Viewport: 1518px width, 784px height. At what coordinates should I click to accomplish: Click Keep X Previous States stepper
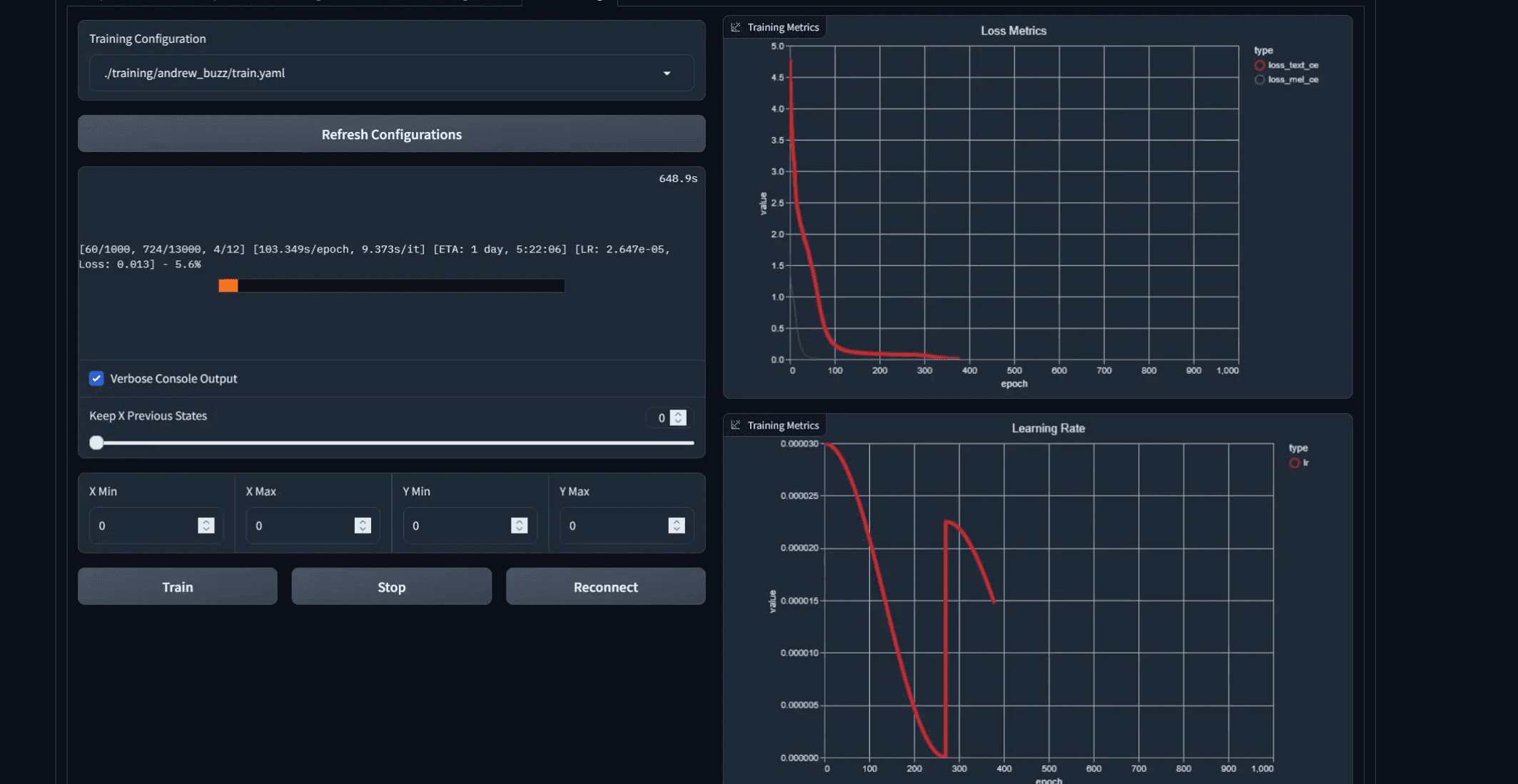pos(679,418)
